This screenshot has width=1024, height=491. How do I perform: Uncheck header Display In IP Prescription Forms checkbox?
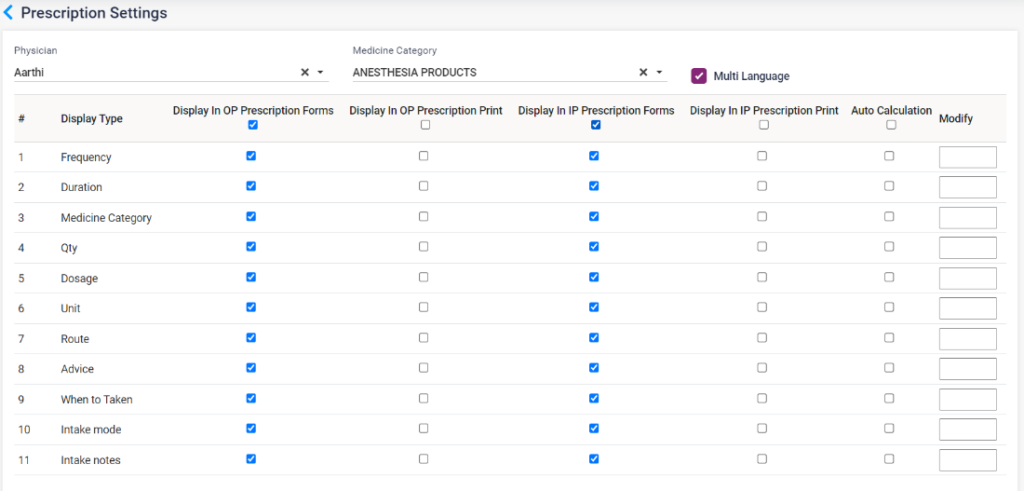pos(596,125)
